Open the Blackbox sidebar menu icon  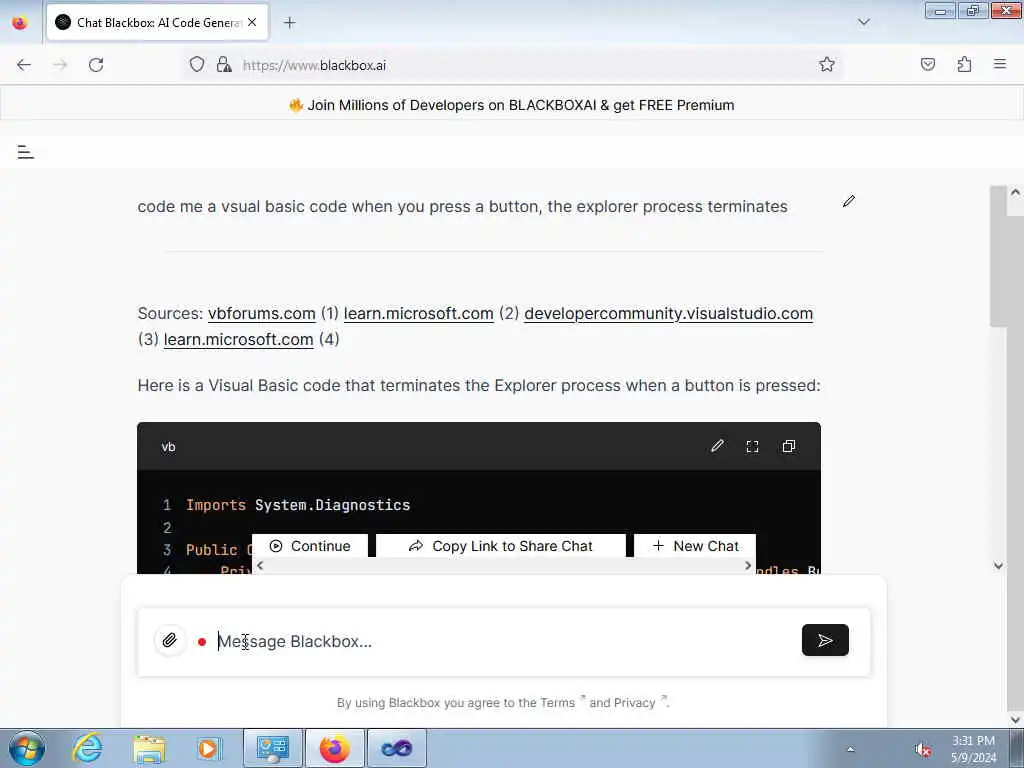pos(25,152)
